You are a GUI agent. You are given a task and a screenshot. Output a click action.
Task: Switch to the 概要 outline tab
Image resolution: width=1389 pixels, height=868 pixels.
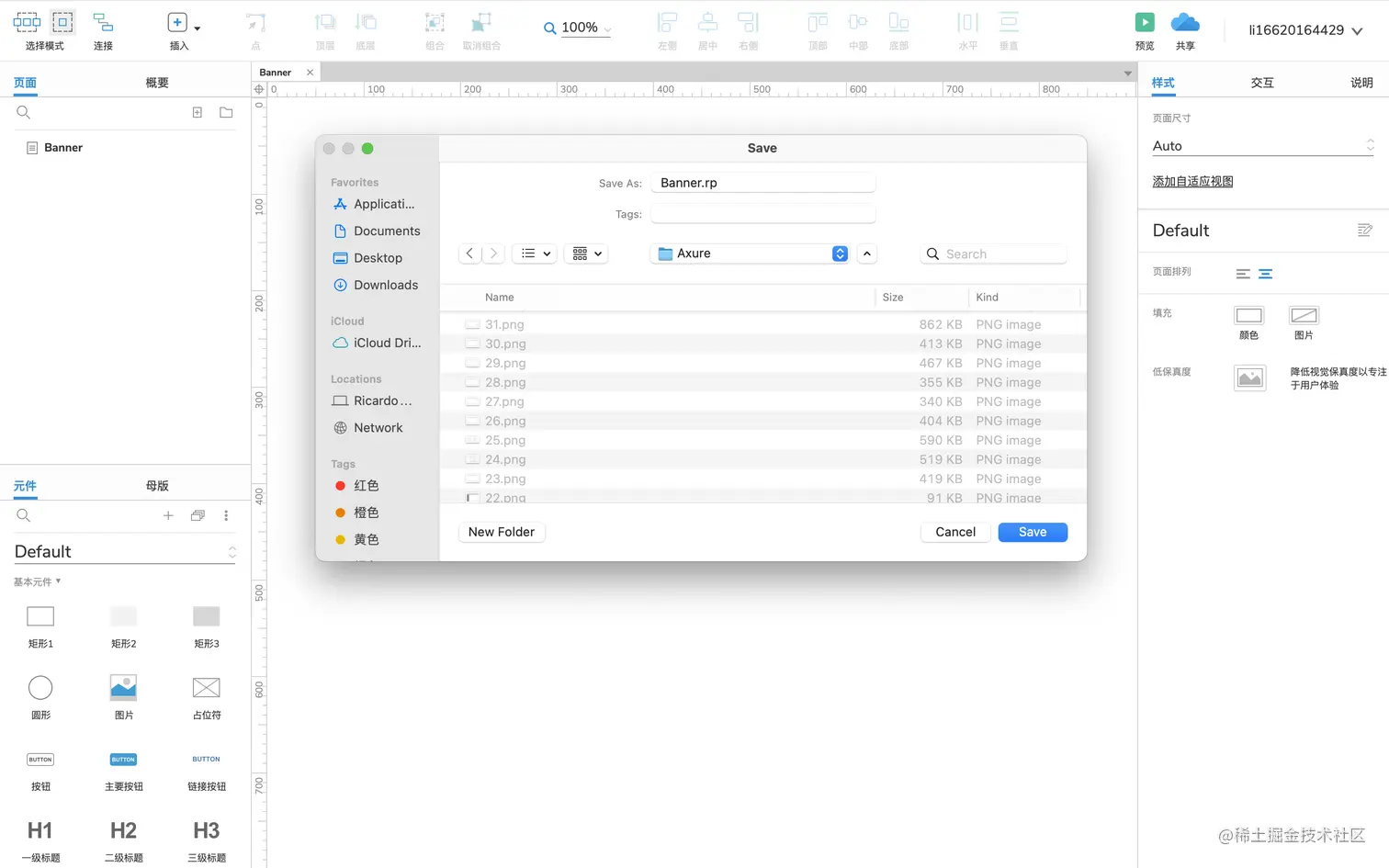pos(157,83)
